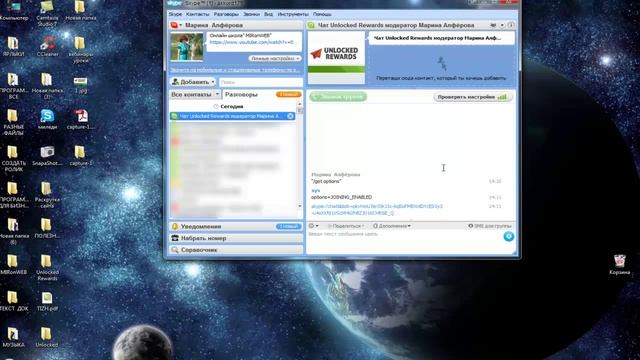Open the Разговоры menu

coord(226,14)
